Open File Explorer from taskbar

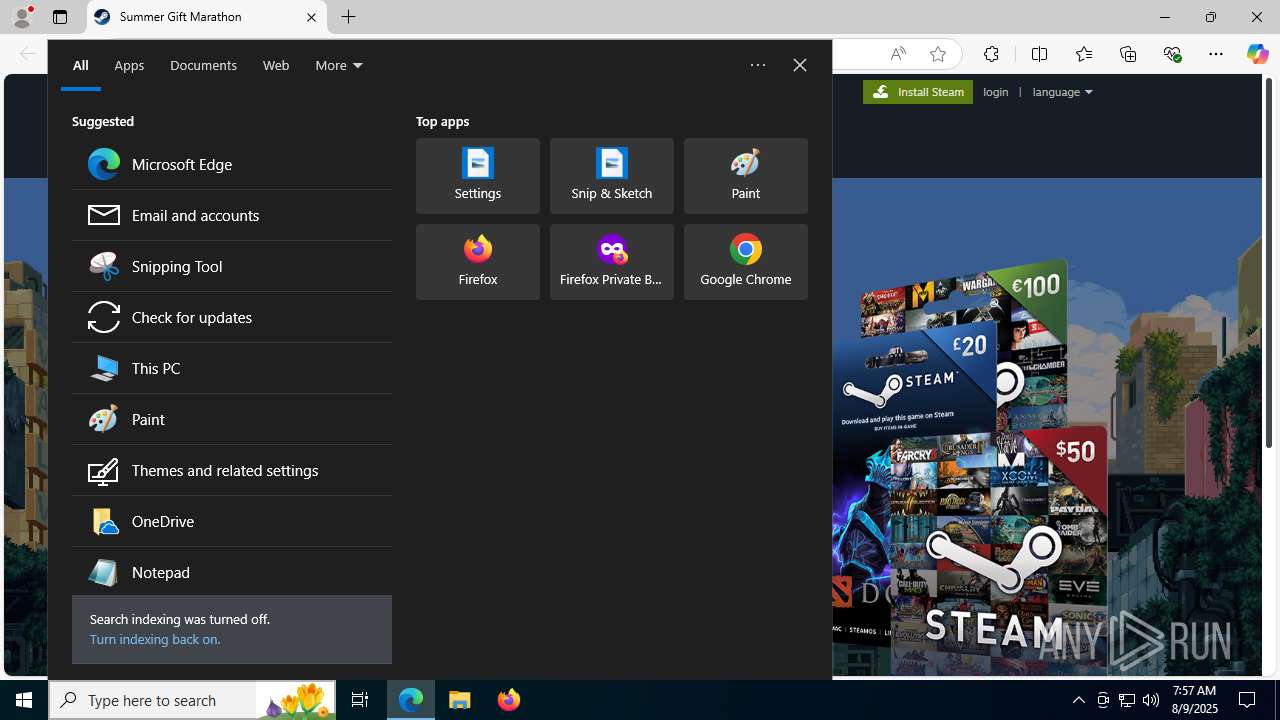pyautogui.click(x=460, y=700)
